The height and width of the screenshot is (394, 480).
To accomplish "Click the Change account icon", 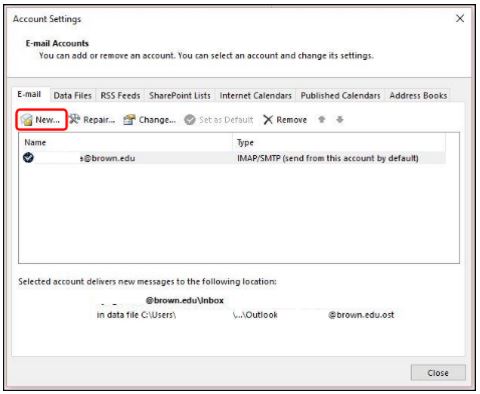I will (129, 119).
